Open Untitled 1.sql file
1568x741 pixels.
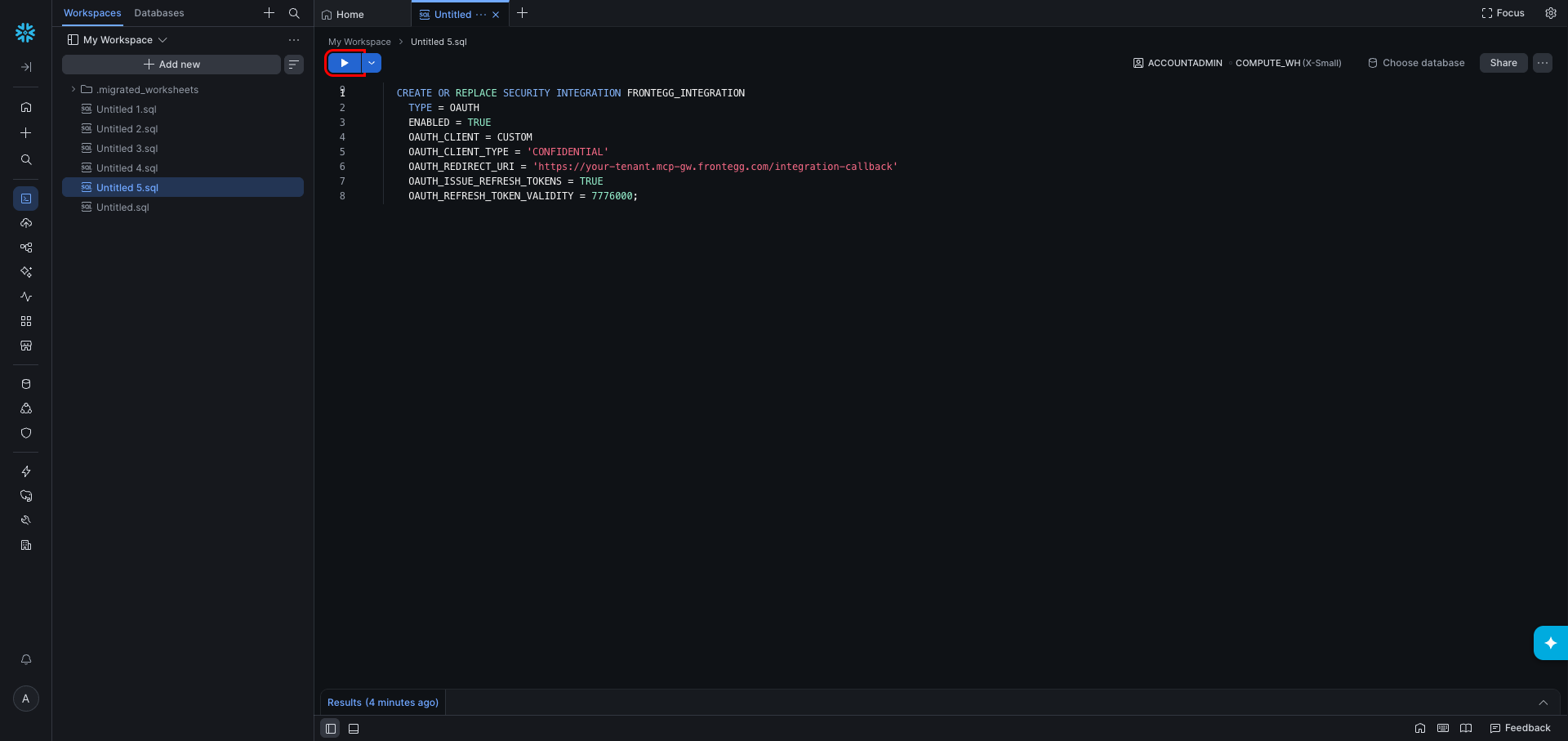(183, 109)
